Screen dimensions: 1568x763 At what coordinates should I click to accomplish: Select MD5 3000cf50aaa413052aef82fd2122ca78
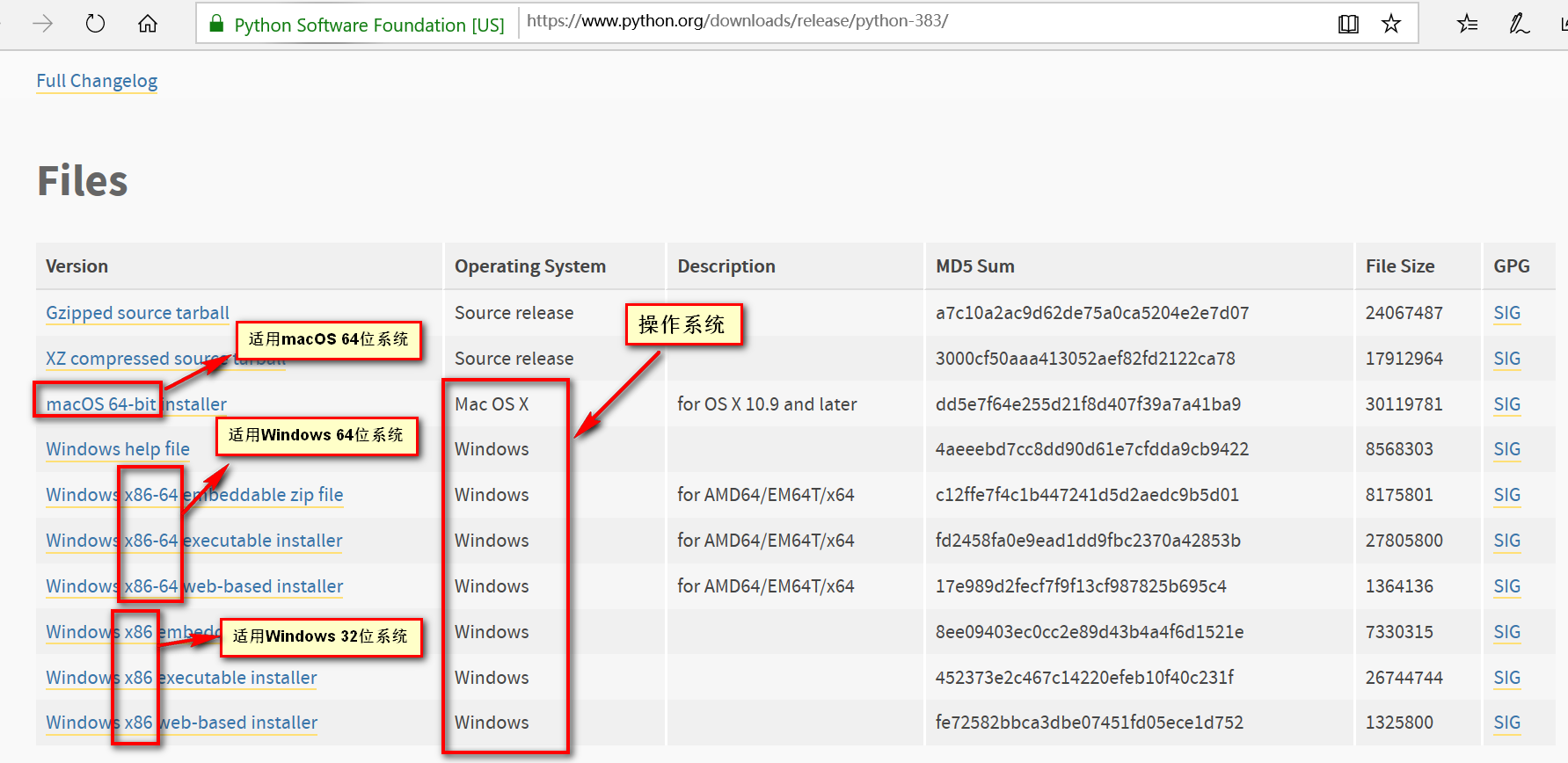coord(1085,359)
